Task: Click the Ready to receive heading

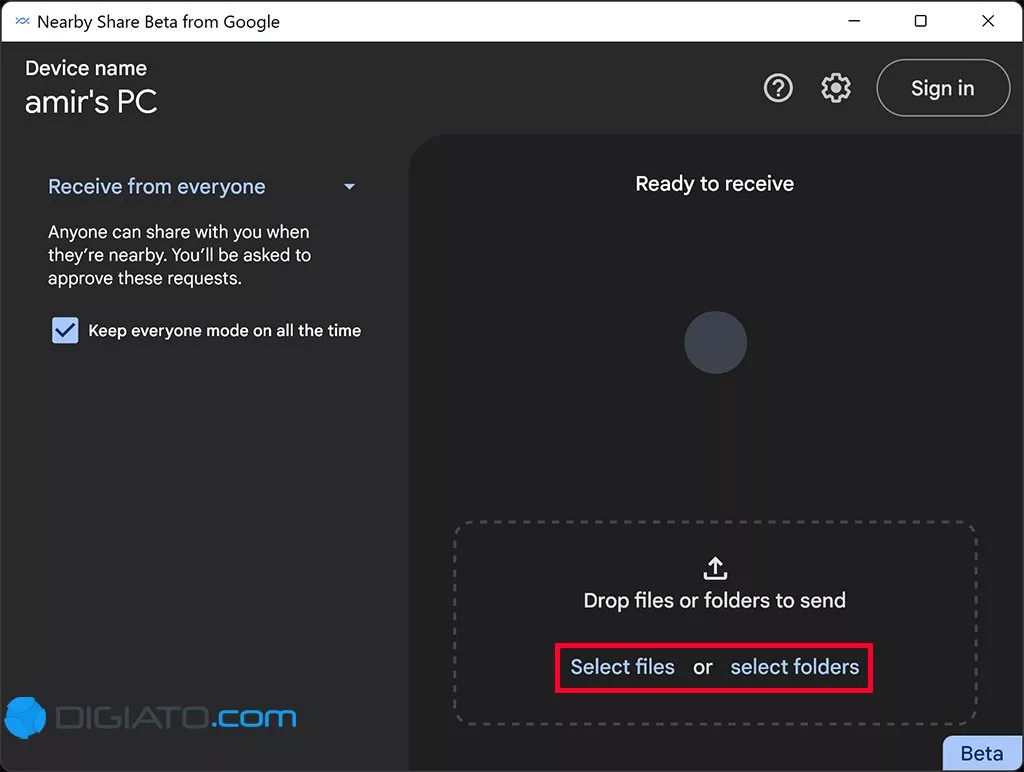Action: click(x=714, y=184)
